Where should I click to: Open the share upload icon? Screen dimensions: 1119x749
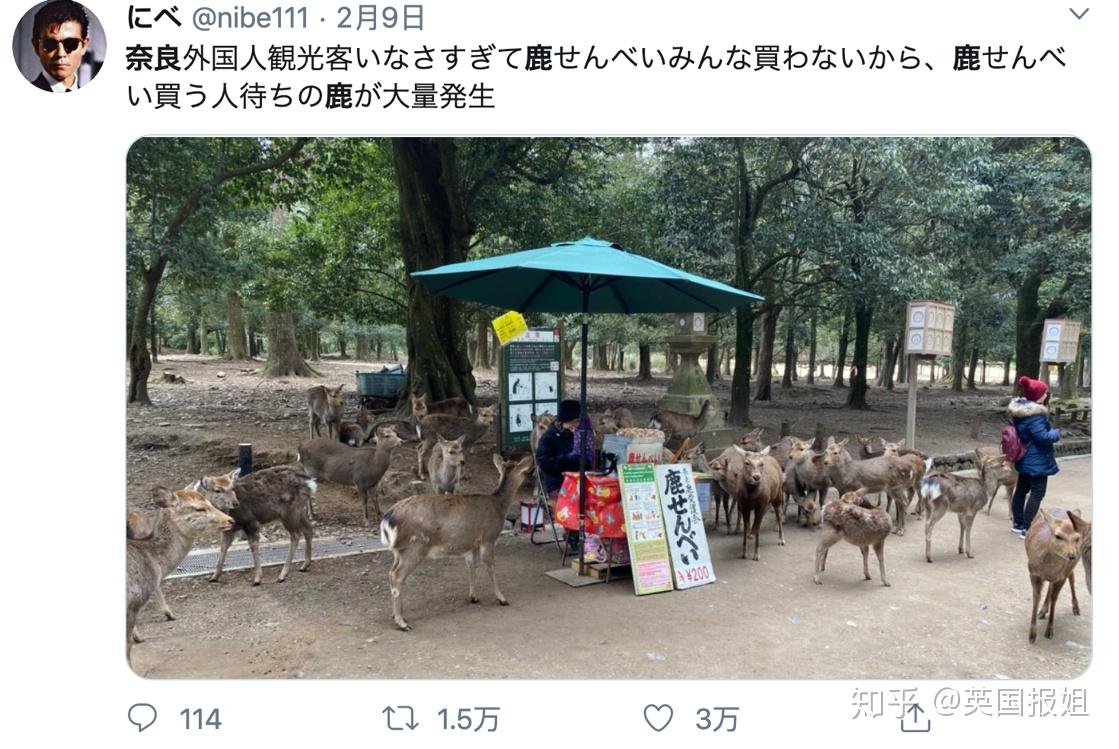coord(915,718)
